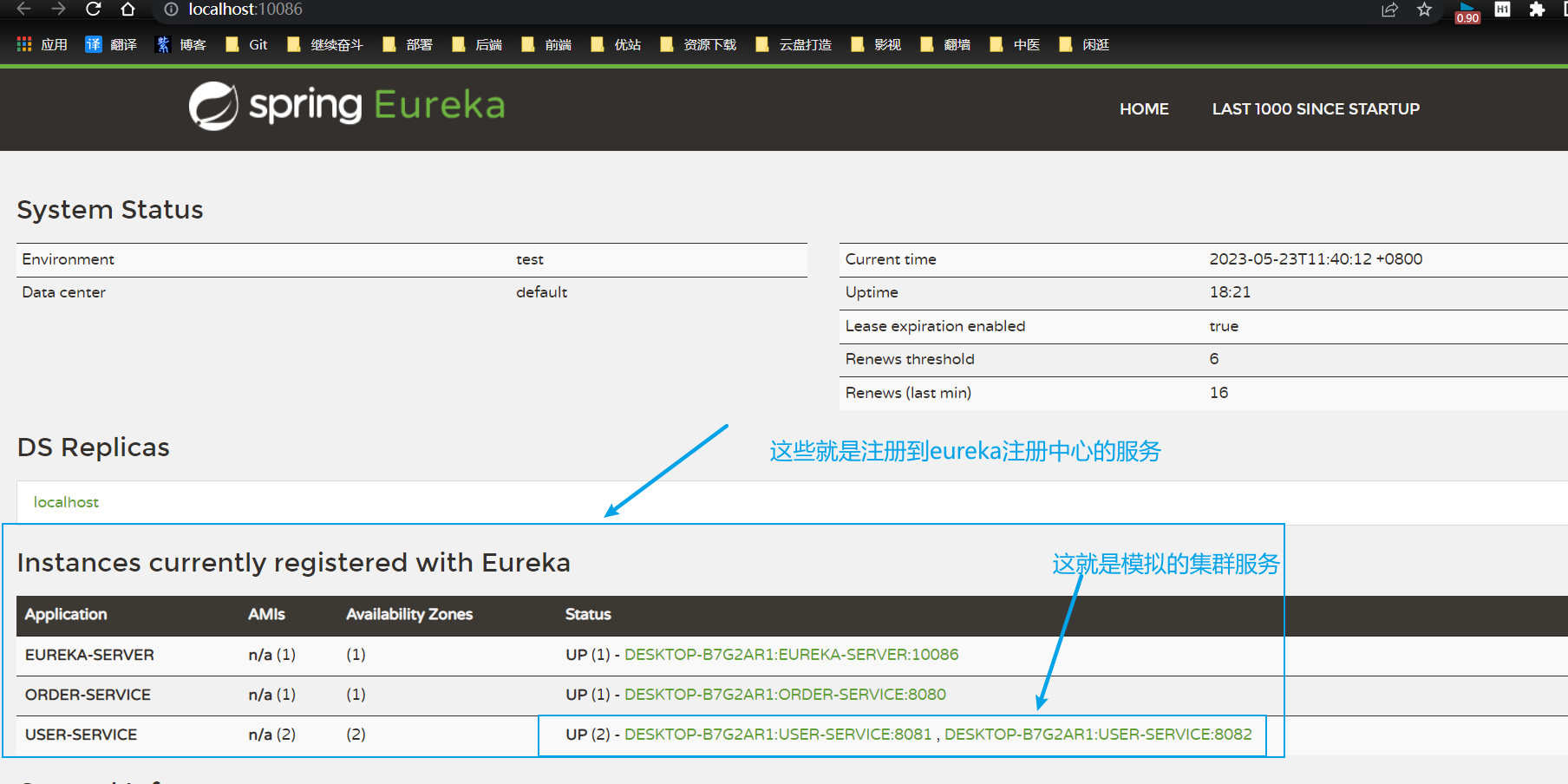The image size is (1568, 784).
Task: Click the Spring Eureka logo
Action: coord(347,106)
